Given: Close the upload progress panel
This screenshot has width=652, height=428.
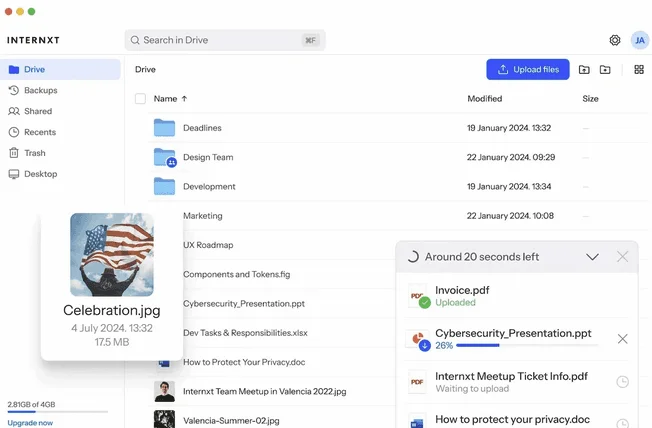Looking at the screenshot, I should [x=622, y=257].
